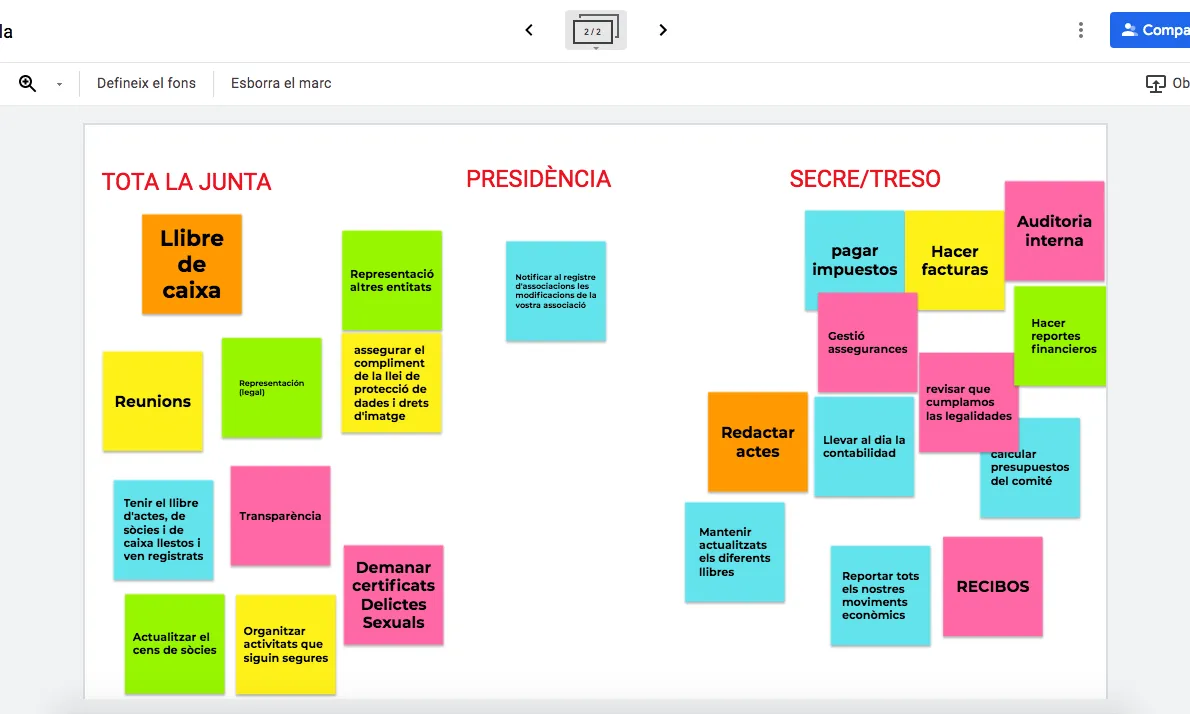This screenshot has width=1190, height=714.
Task: Select the orange Llibre de caixa note
Action: 192,264
